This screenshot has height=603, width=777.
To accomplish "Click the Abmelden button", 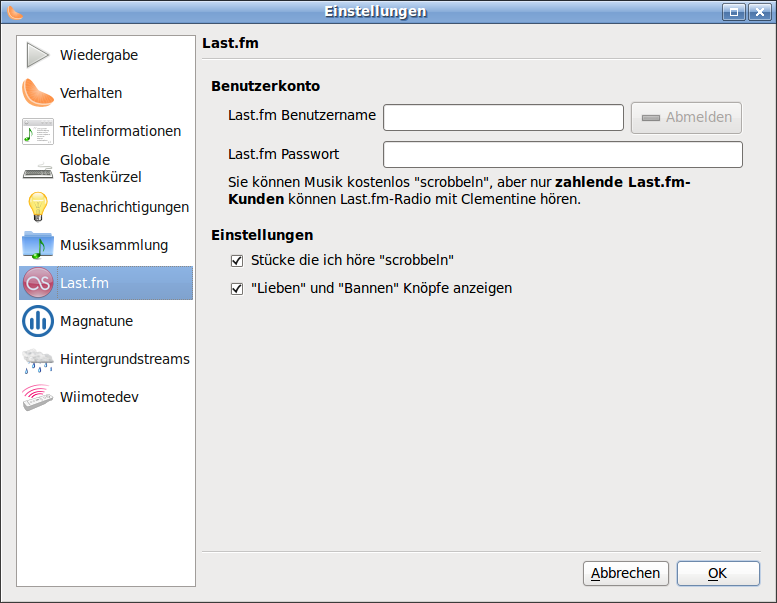I will click(686, 118).
